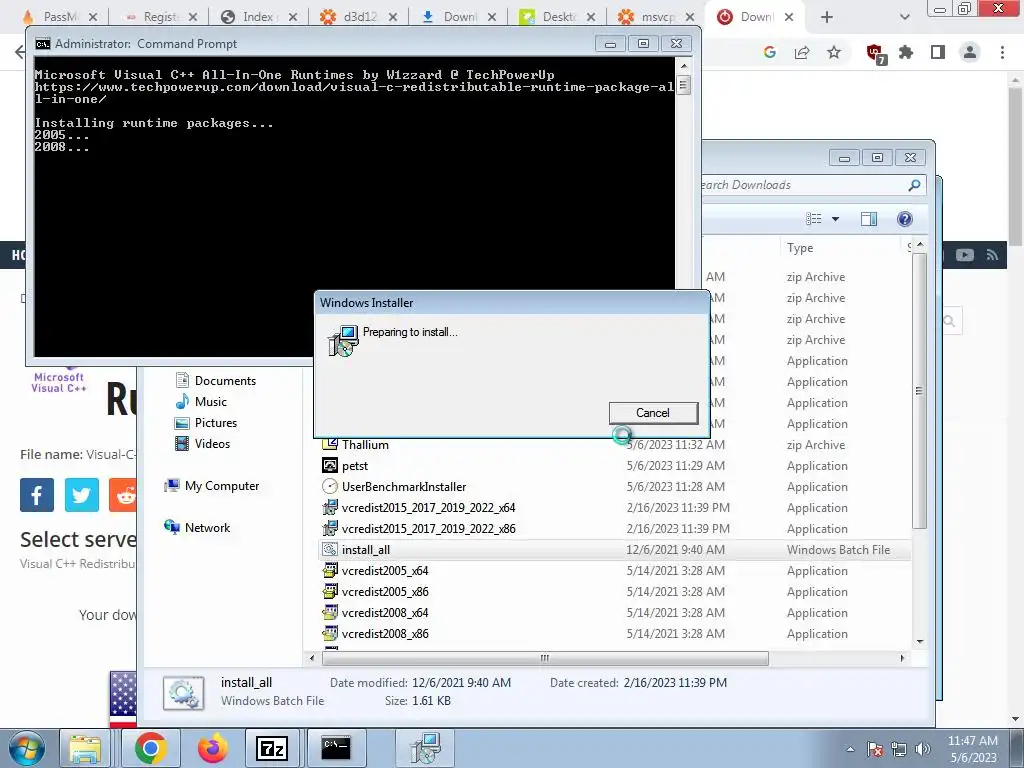The image size is (1024, 768).
Task: Open Videos in the navigation pane
Action: [x=202, y=443]
